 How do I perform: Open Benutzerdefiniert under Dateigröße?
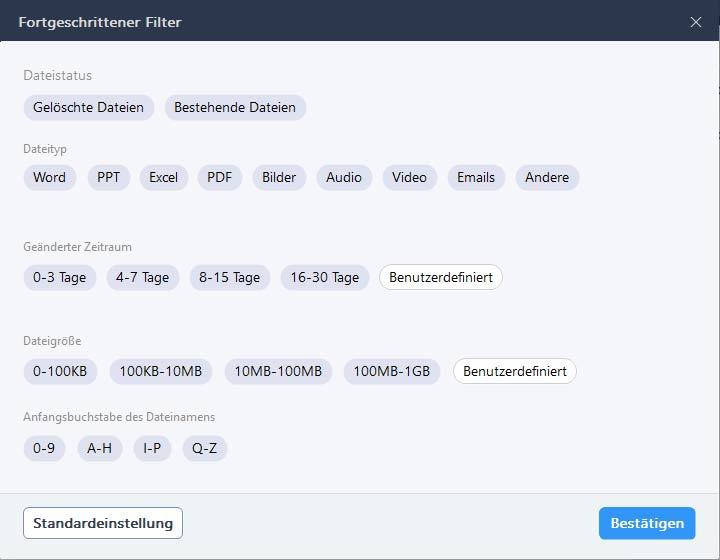(515, 371)
